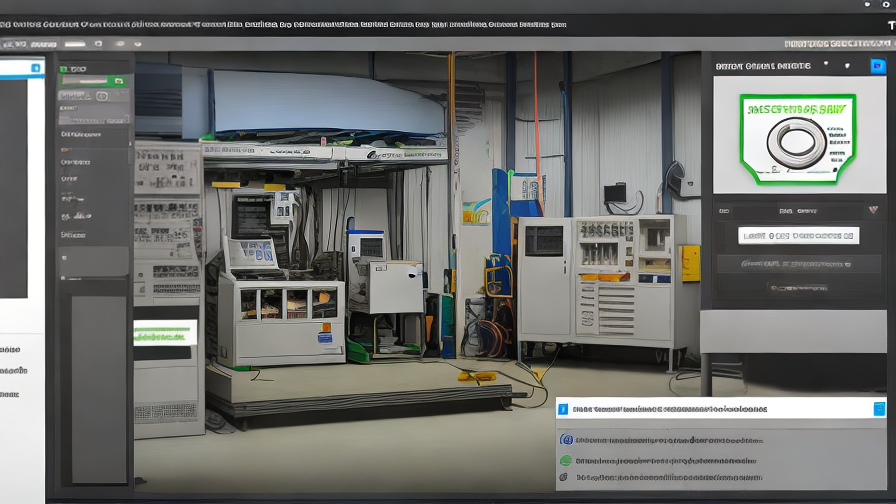Click the blue square button on the notification header

pos(879,409)
